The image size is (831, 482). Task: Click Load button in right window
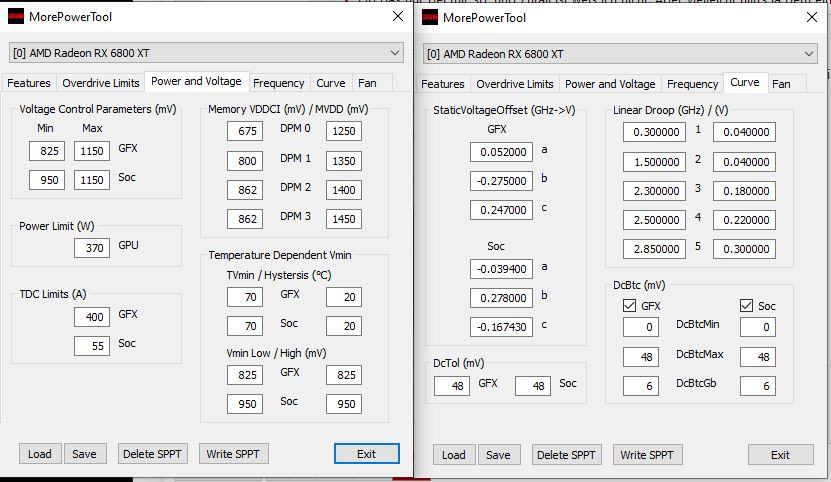point(454,455)
